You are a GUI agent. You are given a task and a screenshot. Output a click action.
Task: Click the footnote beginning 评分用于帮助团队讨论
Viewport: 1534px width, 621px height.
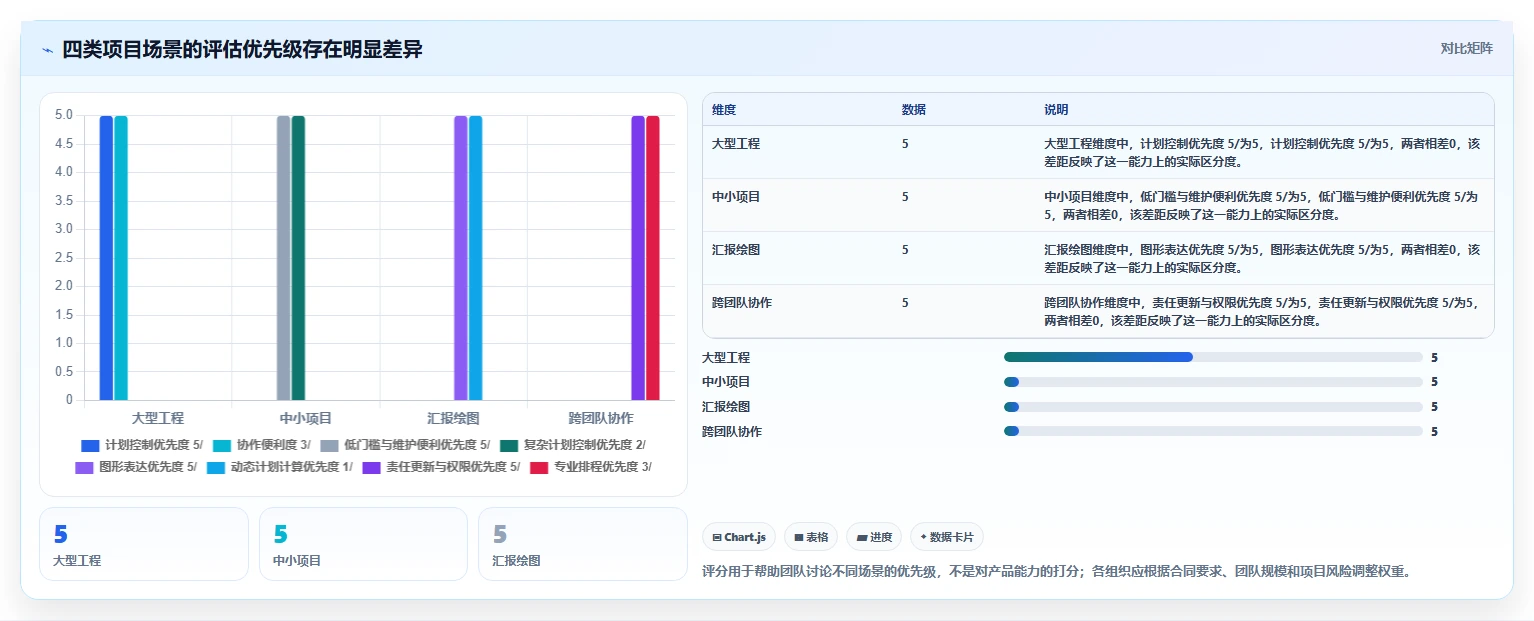(x=1056, y=572)
